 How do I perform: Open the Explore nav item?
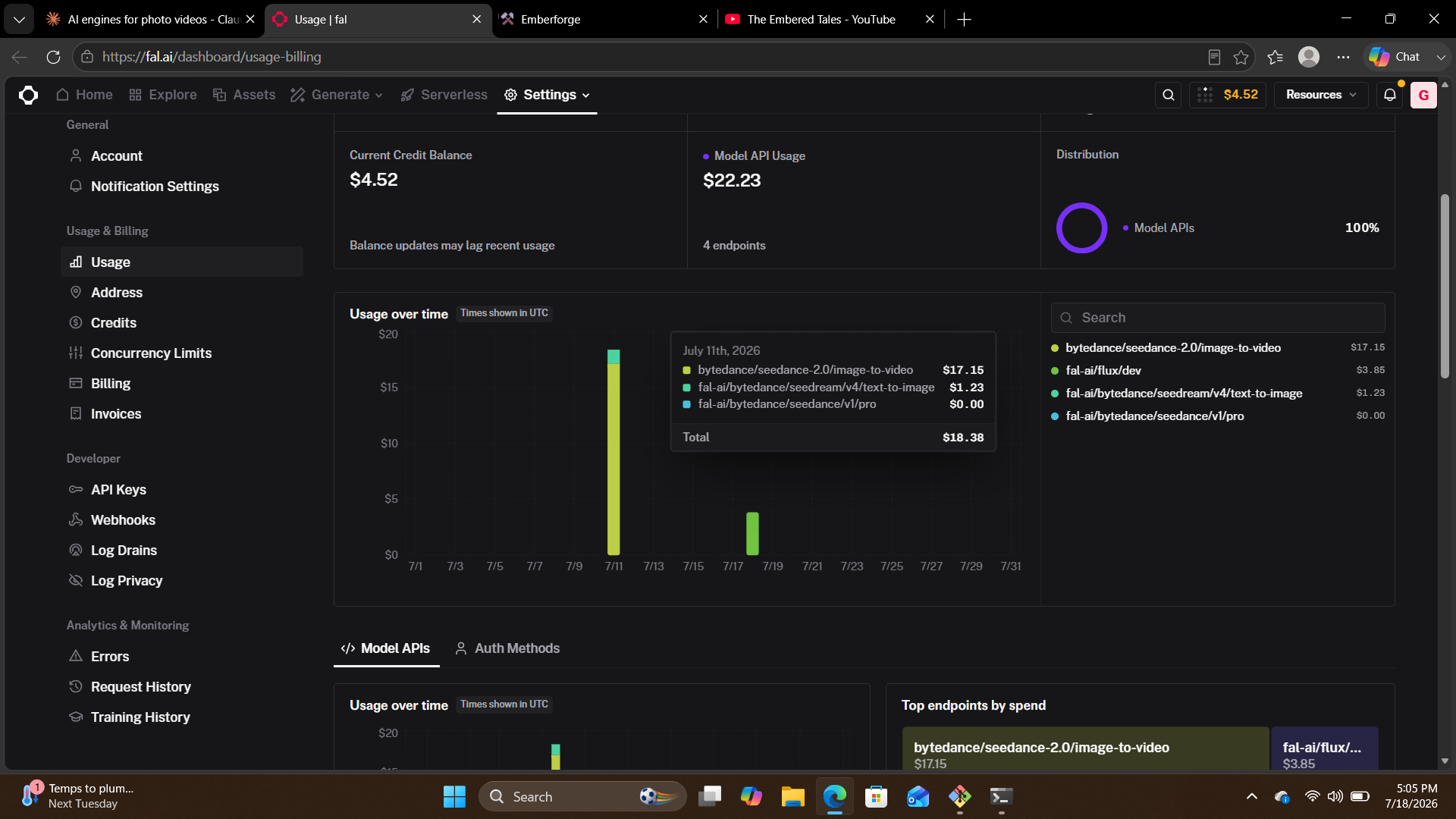[x=163, y=95]
